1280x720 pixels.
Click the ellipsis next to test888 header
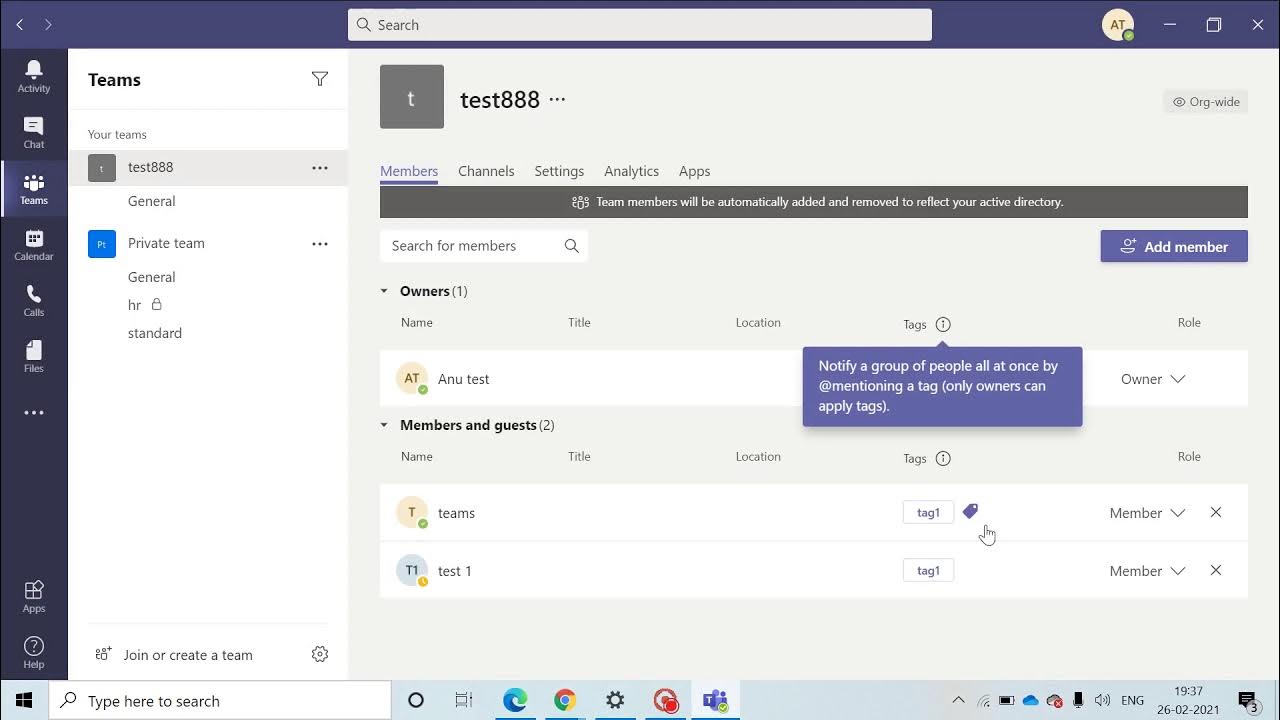pyautogui.click(x=557, y=99)
